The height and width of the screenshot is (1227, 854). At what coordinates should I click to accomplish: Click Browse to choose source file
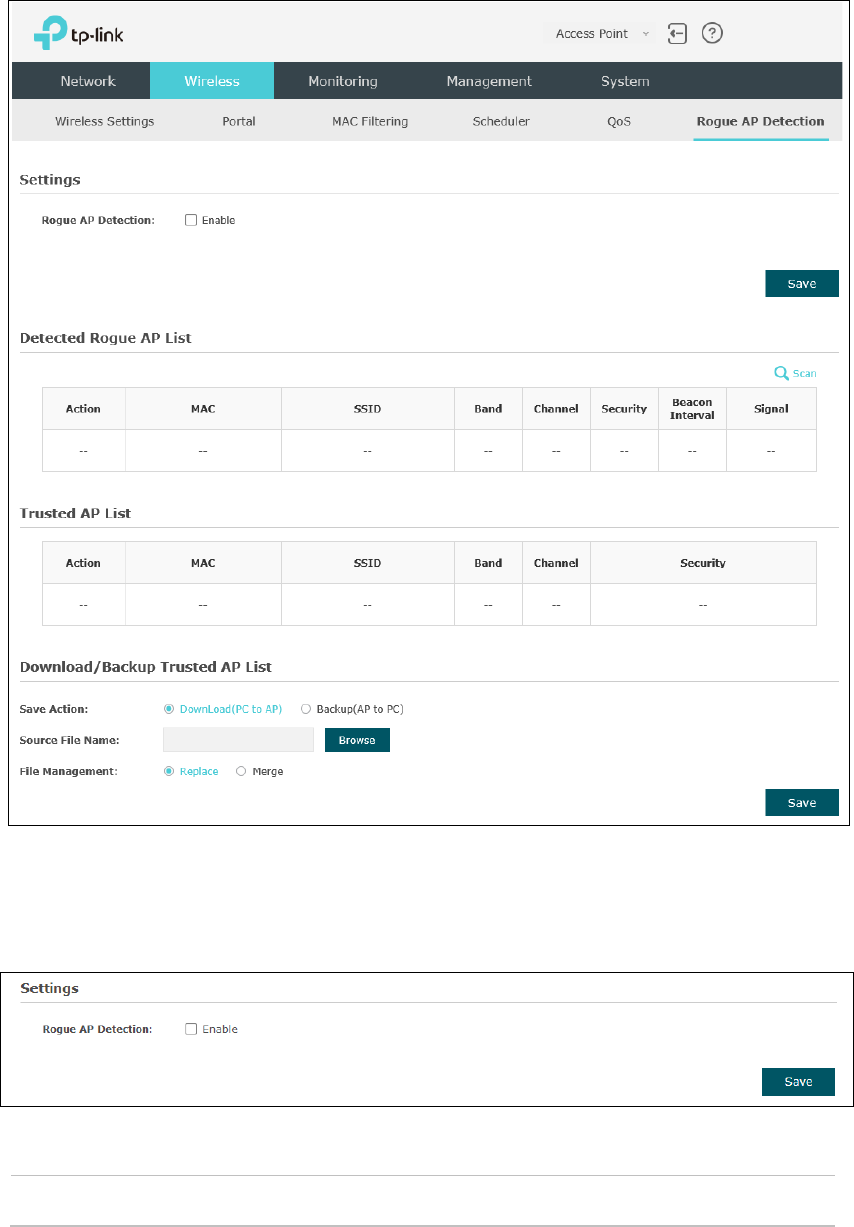coord(357,740)
